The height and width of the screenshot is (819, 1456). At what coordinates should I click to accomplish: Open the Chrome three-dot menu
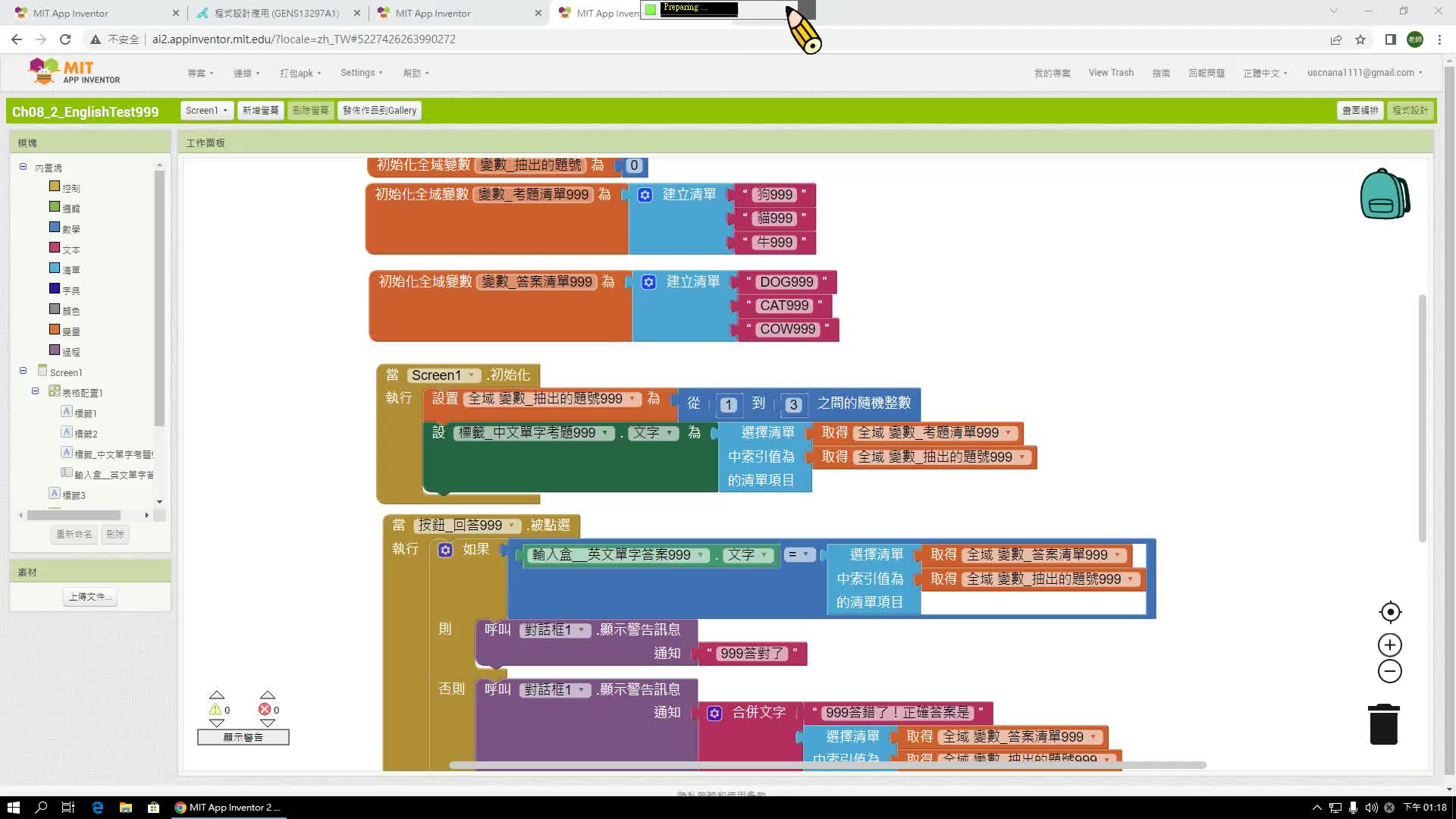point(1439,39)
